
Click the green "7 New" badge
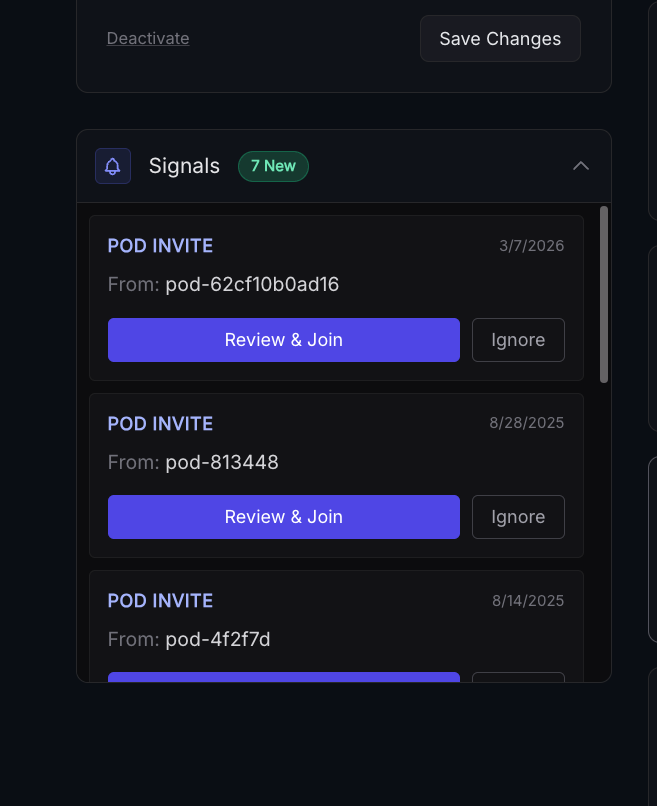[x=273, y=166]
